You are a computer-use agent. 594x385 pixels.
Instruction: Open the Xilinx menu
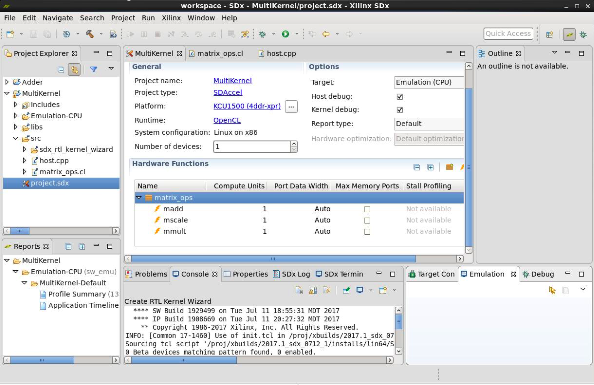pos(171,18)
